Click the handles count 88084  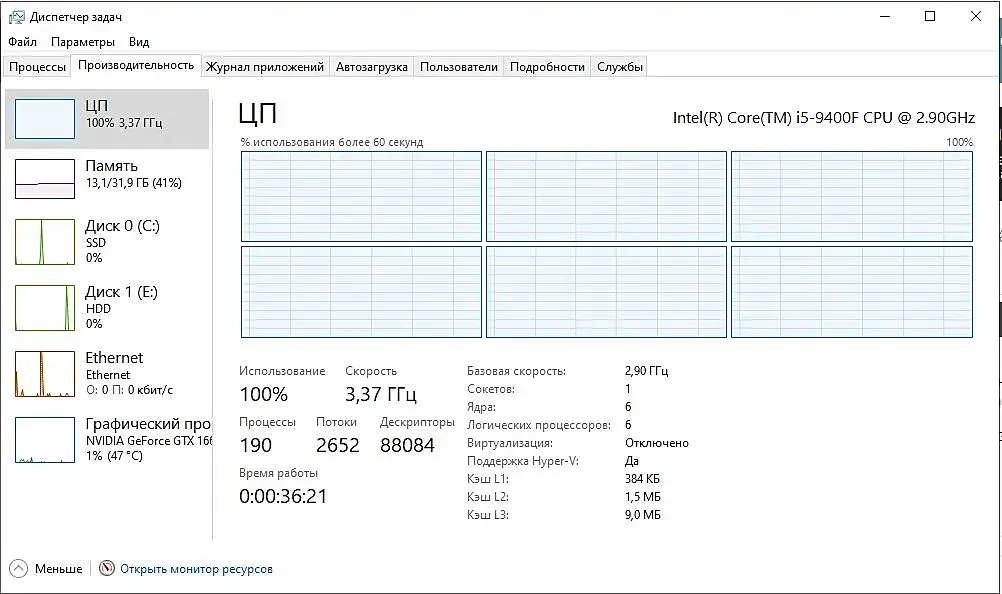(x=407, y=445)
